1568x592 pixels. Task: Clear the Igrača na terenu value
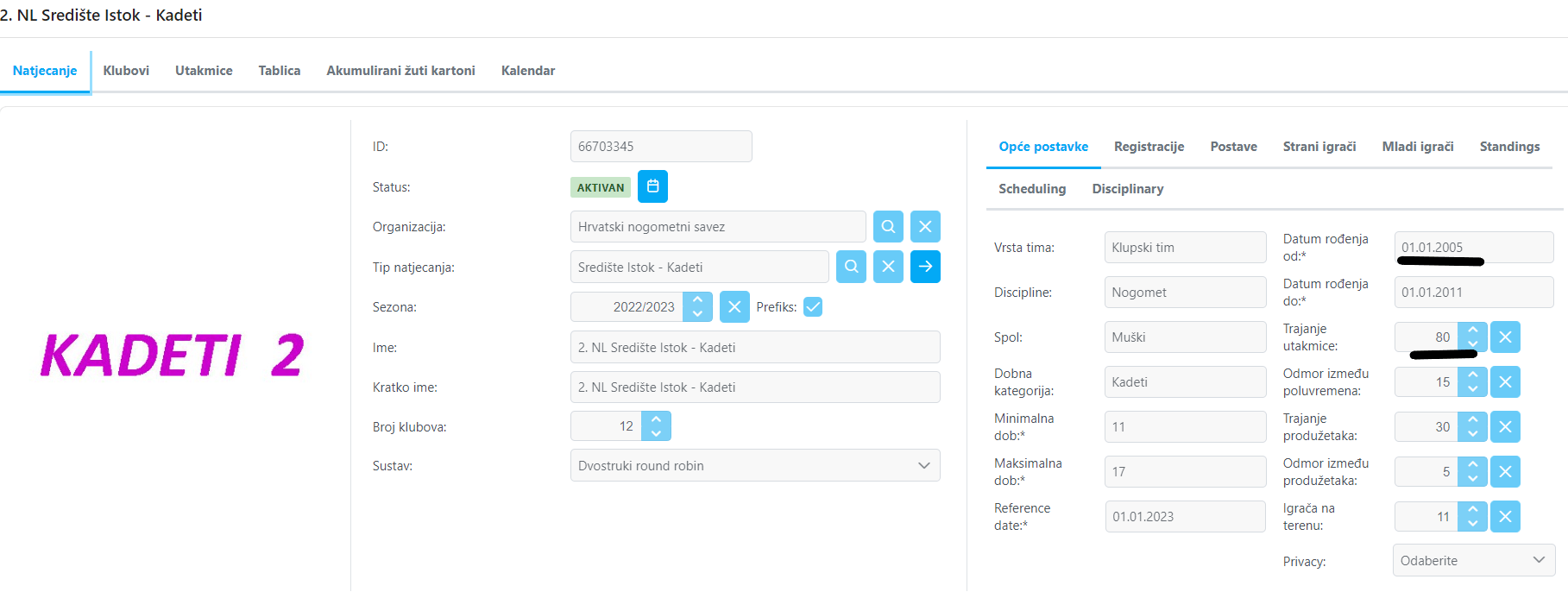[1505, 517]
